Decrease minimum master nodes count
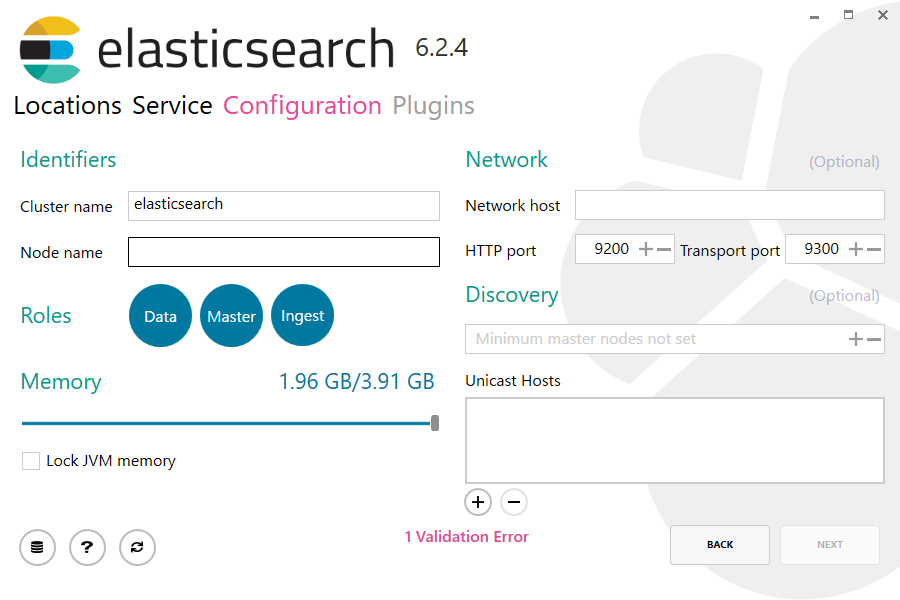This screenshot has height=600, width=900. 874,339
